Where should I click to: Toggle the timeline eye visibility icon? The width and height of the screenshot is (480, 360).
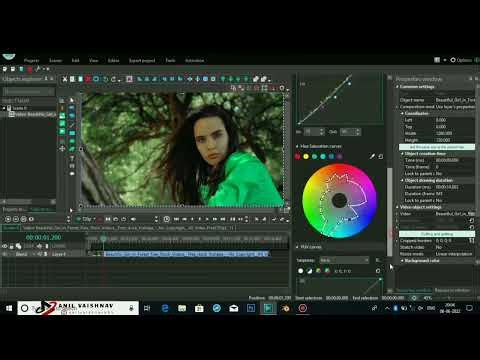5,246
